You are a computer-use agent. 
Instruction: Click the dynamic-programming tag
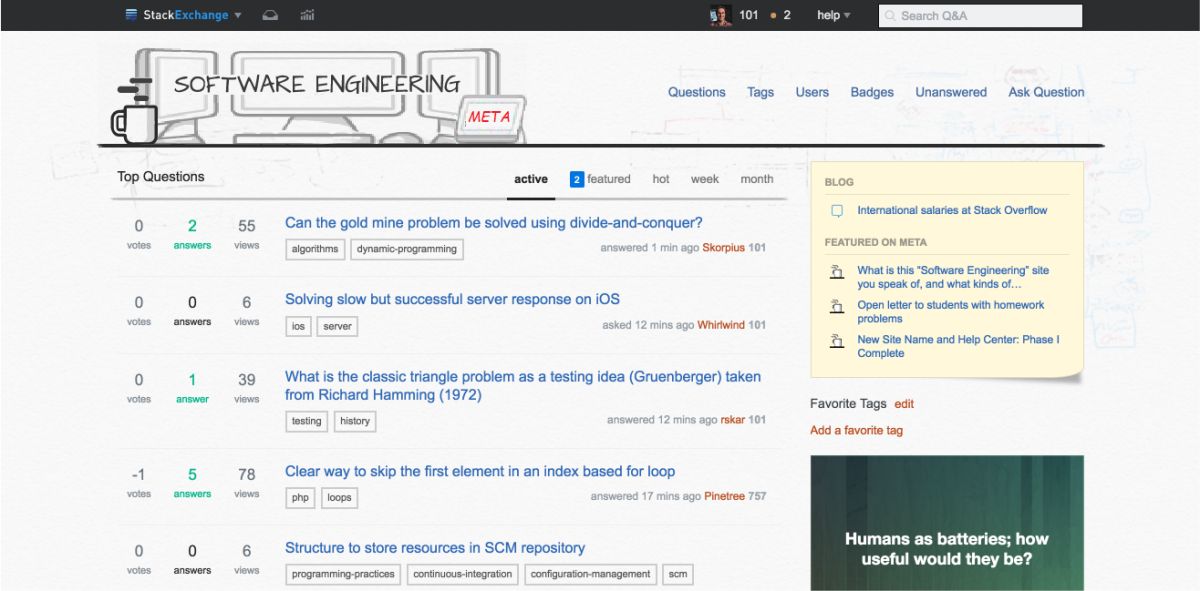click(407, 249)
